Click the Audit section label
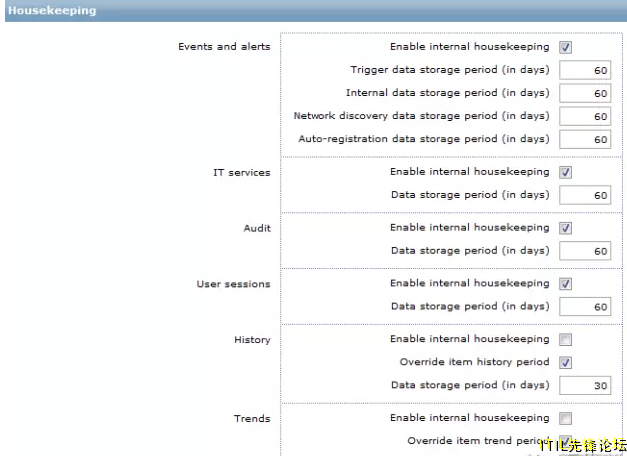Image resolution: width=627 pixels, height=456 pixels. click(x=257, y=228)
